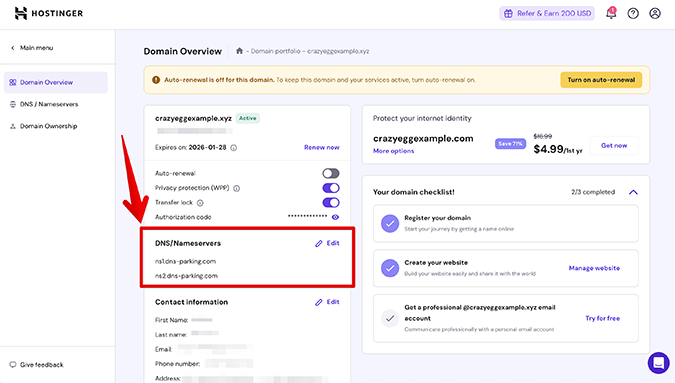Click the 2/3 completed text
675x383 pixels.
pyautogui.click(x=593, y=192)
